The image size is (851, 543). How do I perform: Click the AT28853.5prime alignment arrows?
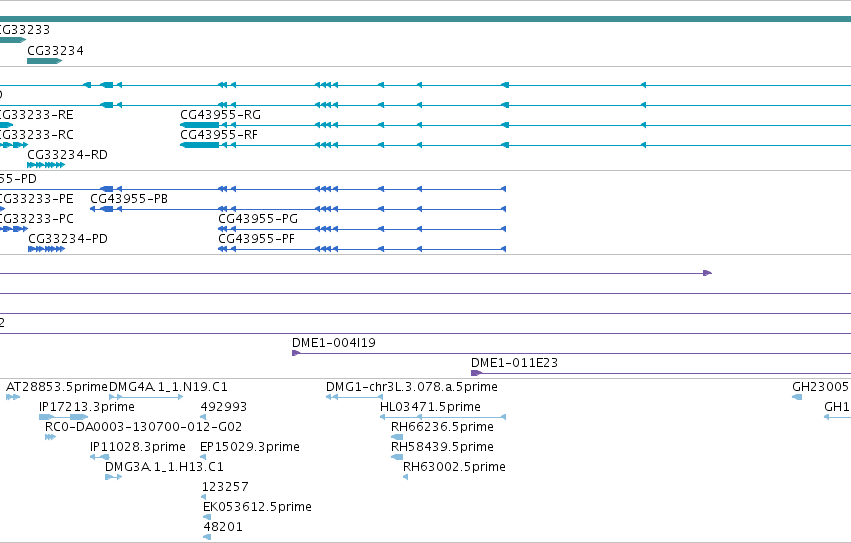click(13, 397)
